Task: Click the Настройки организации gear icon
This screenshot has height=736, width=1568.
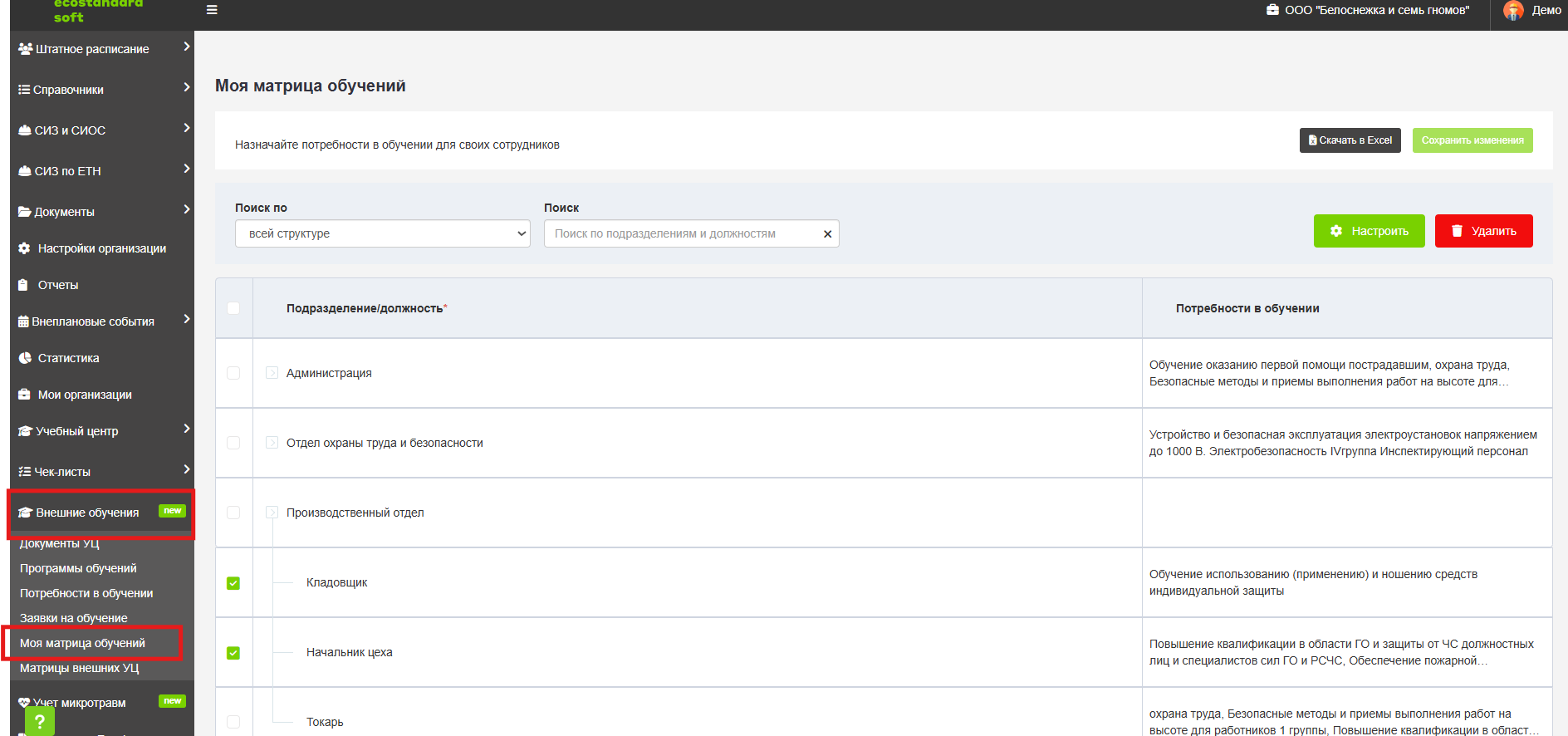Action: 24,248
